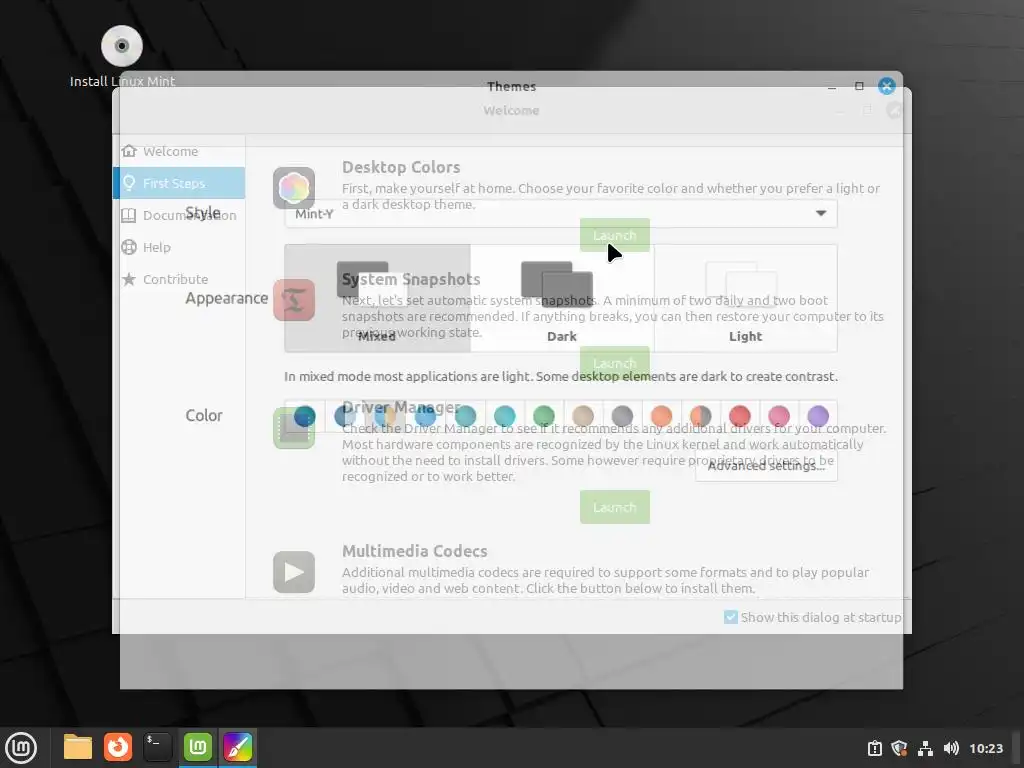
Task: Open the Terminal from the taskbar
Action: [157, 747]
